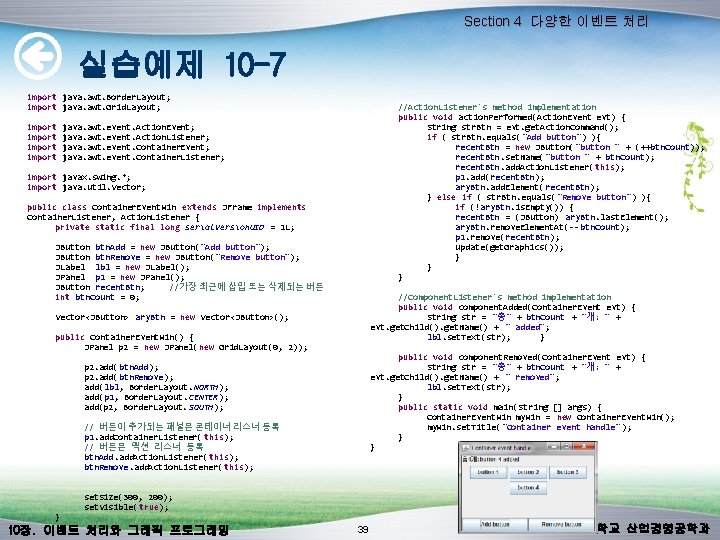Viewport: 720px width, 540px height.
Task: Click the 'public static void main' line
Action: [500, 407]
